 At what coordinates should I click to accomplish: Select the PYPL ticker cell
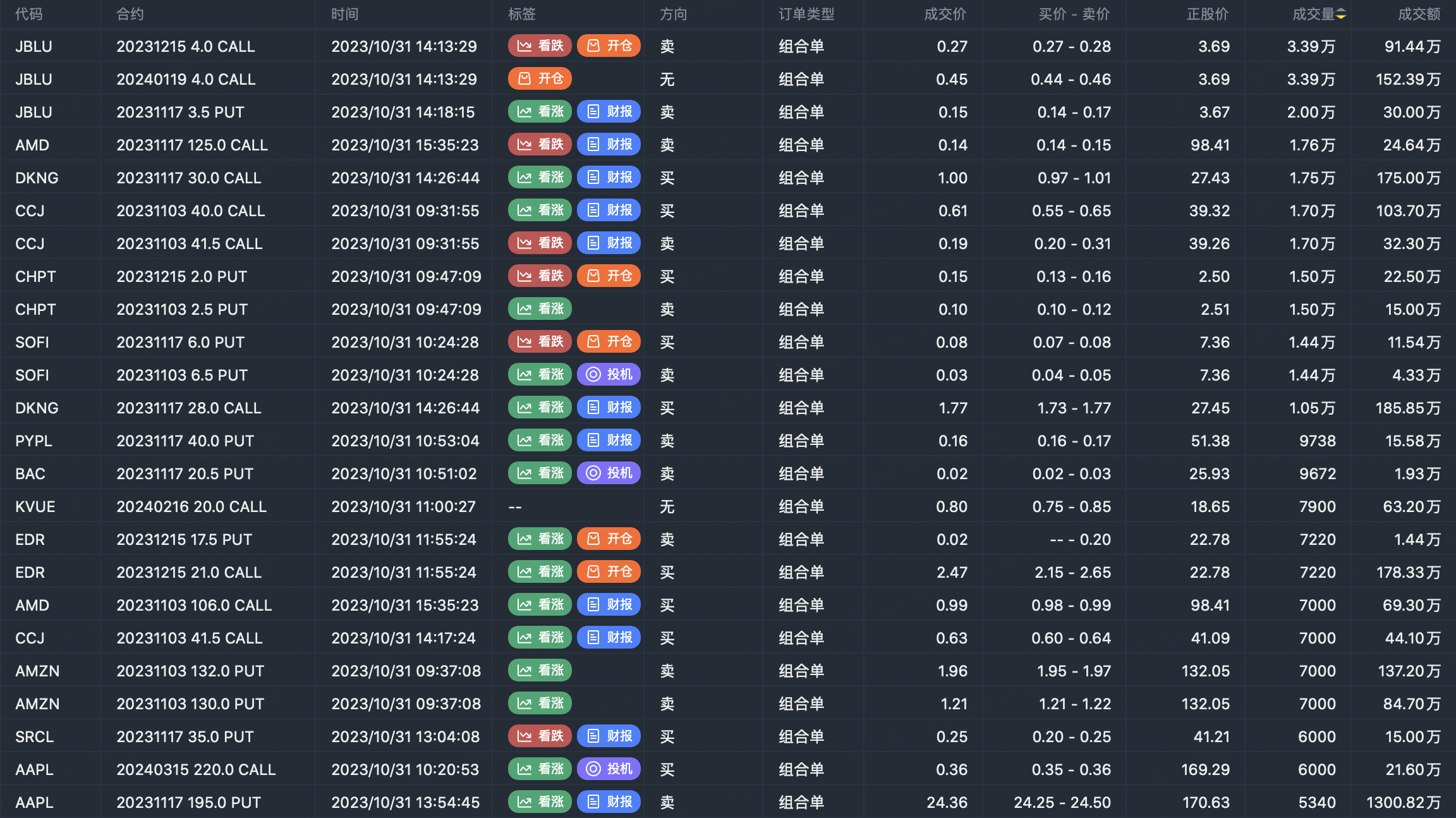[34, 441]
